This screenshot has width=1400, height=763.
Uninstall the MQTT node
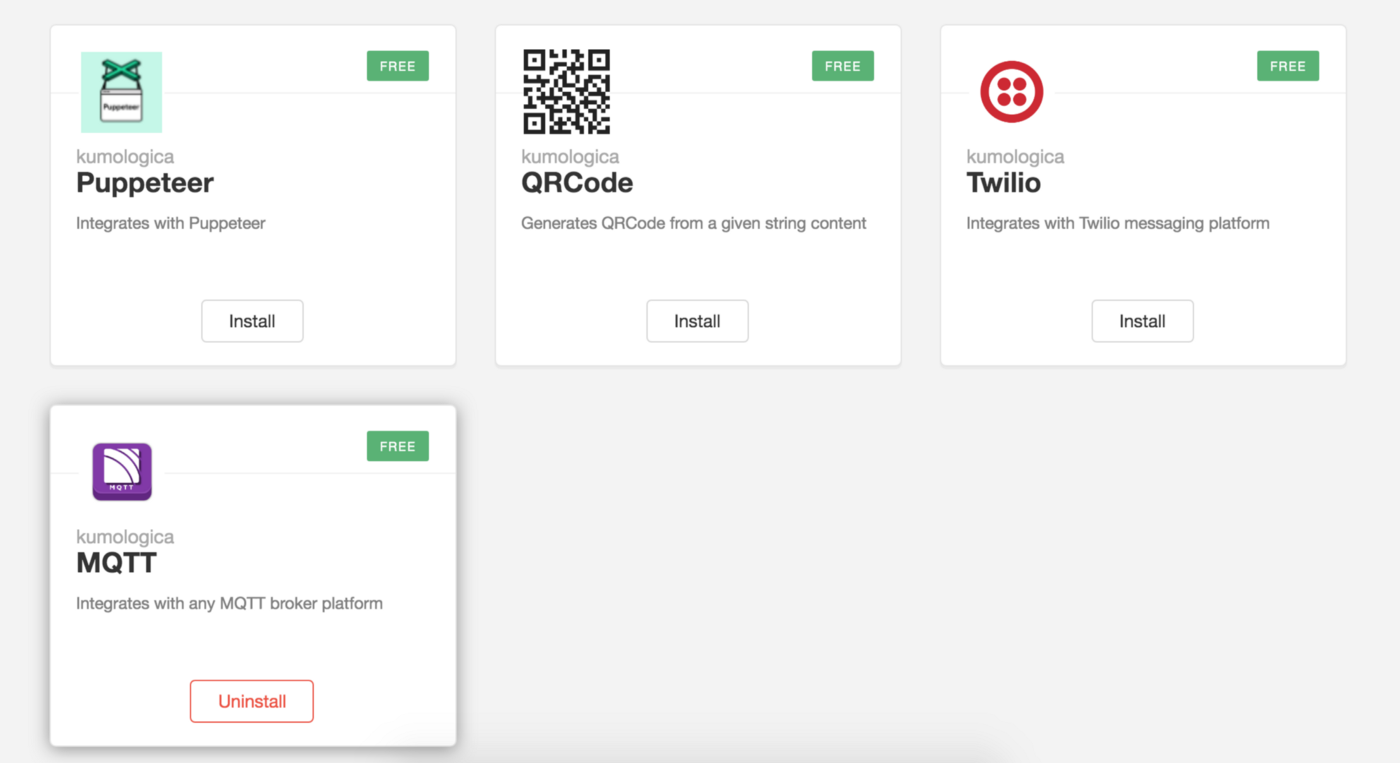(252, 701)
